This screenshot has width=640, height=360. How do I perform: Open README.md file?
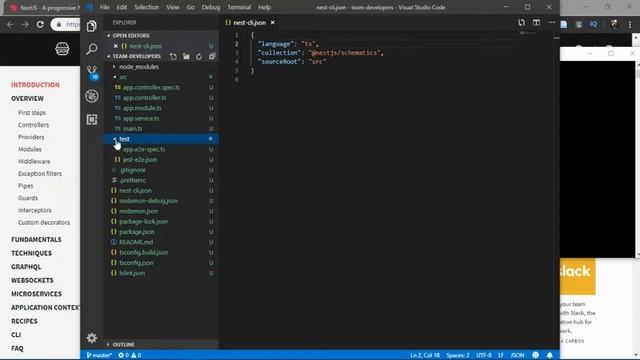136,242
